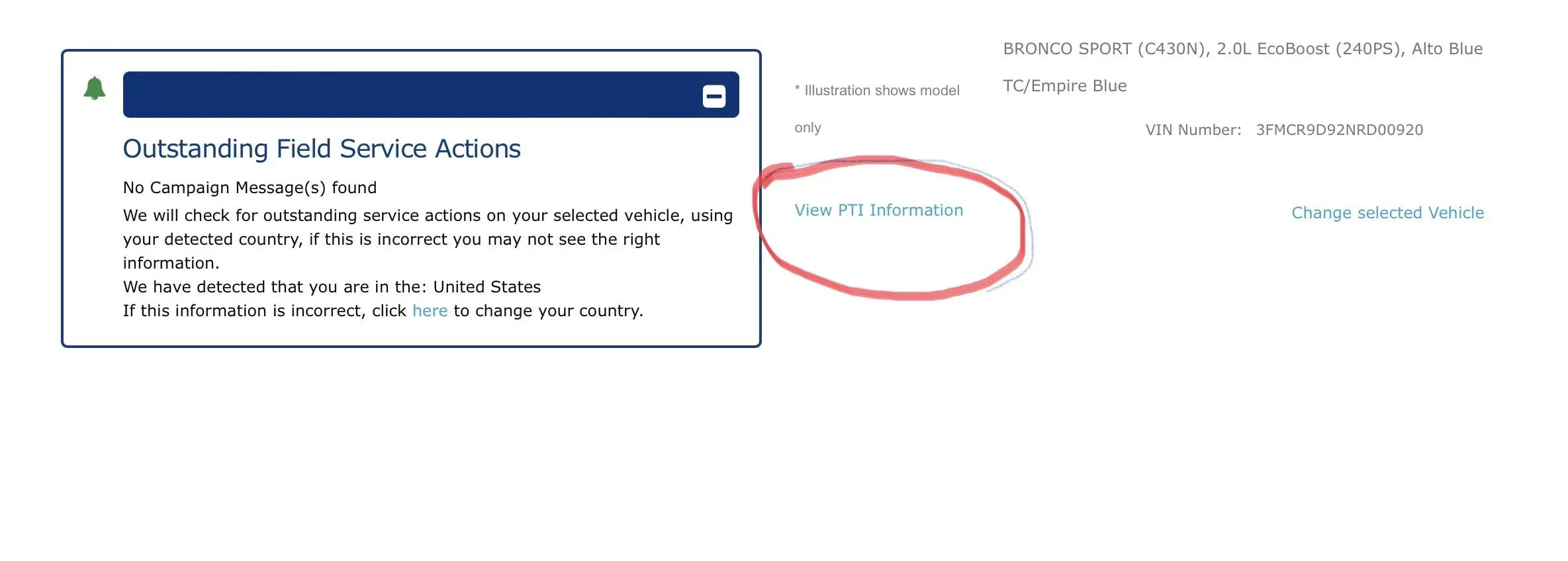The height and width of the screenshot is (561, 1568).
Task: Click the BRONCO SPORT vehicle description text
Action: (1242, 49)
